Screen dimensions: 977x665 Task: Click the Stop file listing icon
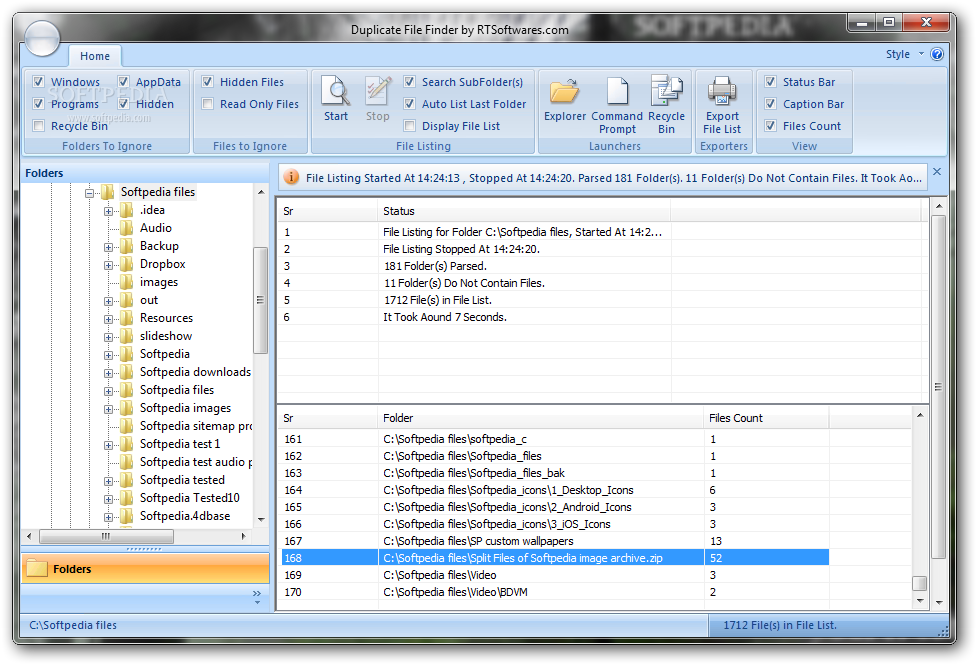point(378,90)
